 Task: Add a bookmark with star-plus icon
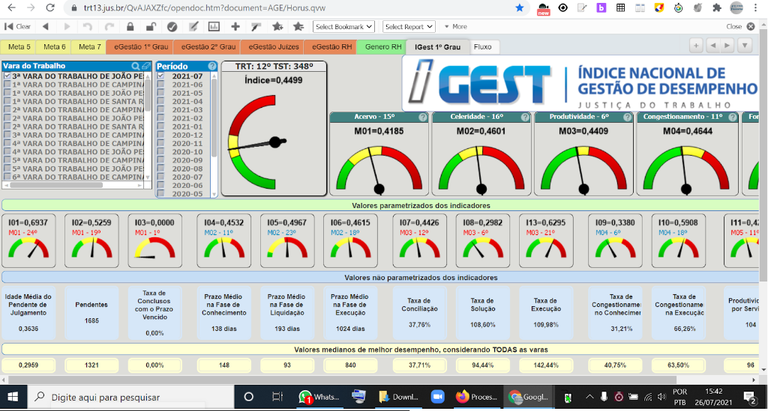tap(277, 26)
